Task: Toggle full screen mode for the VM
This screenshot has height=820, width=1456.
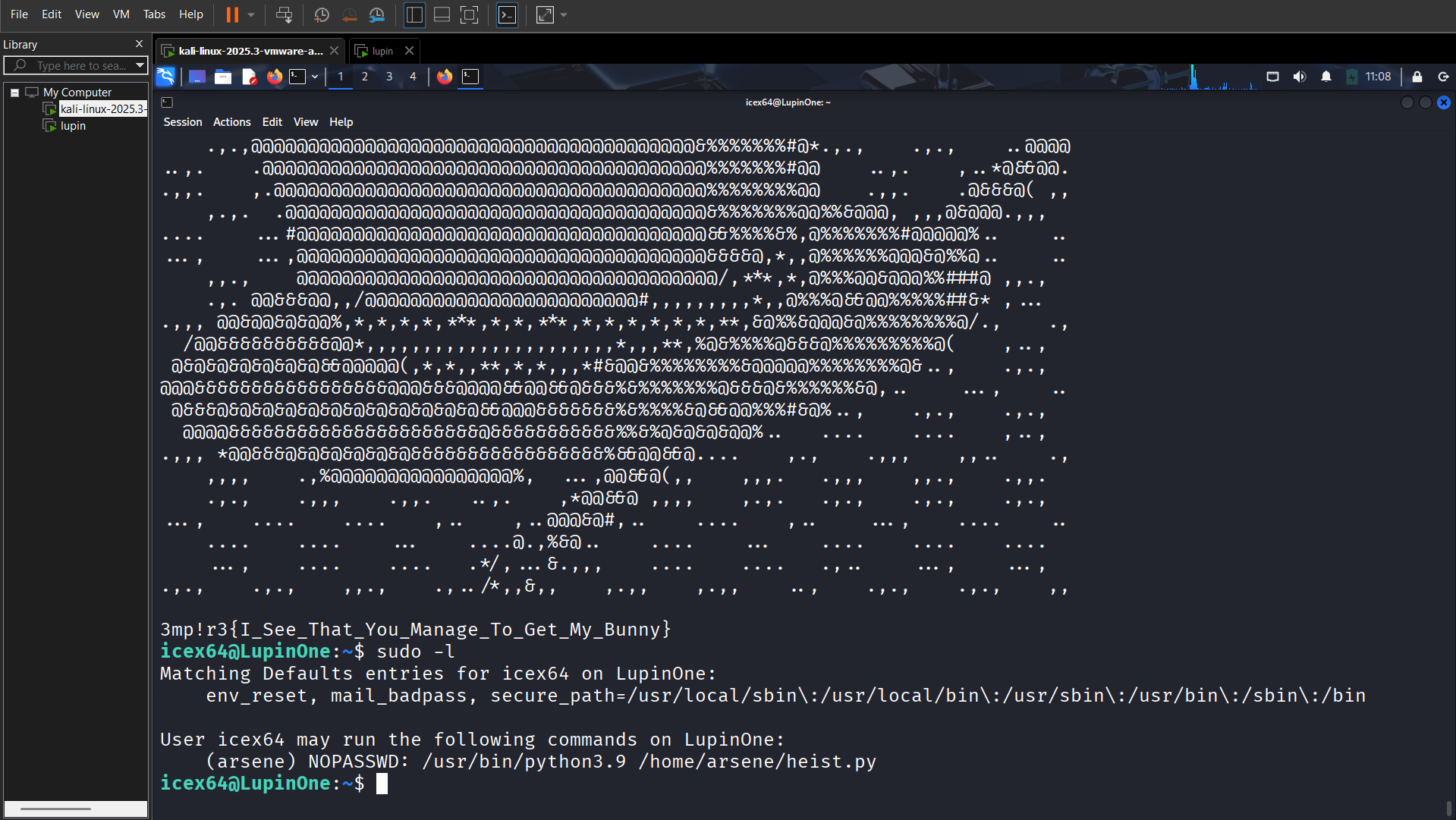Action: (469, 14)
